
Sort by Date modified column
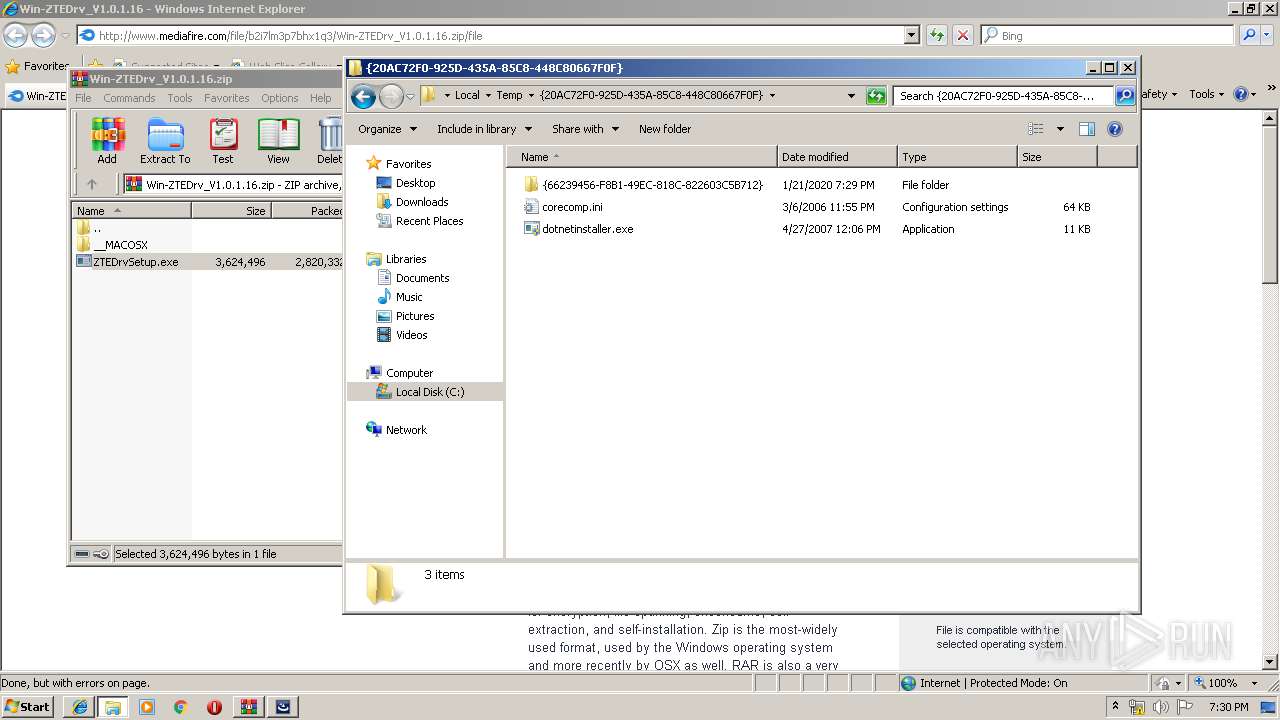tap(837, 157)
